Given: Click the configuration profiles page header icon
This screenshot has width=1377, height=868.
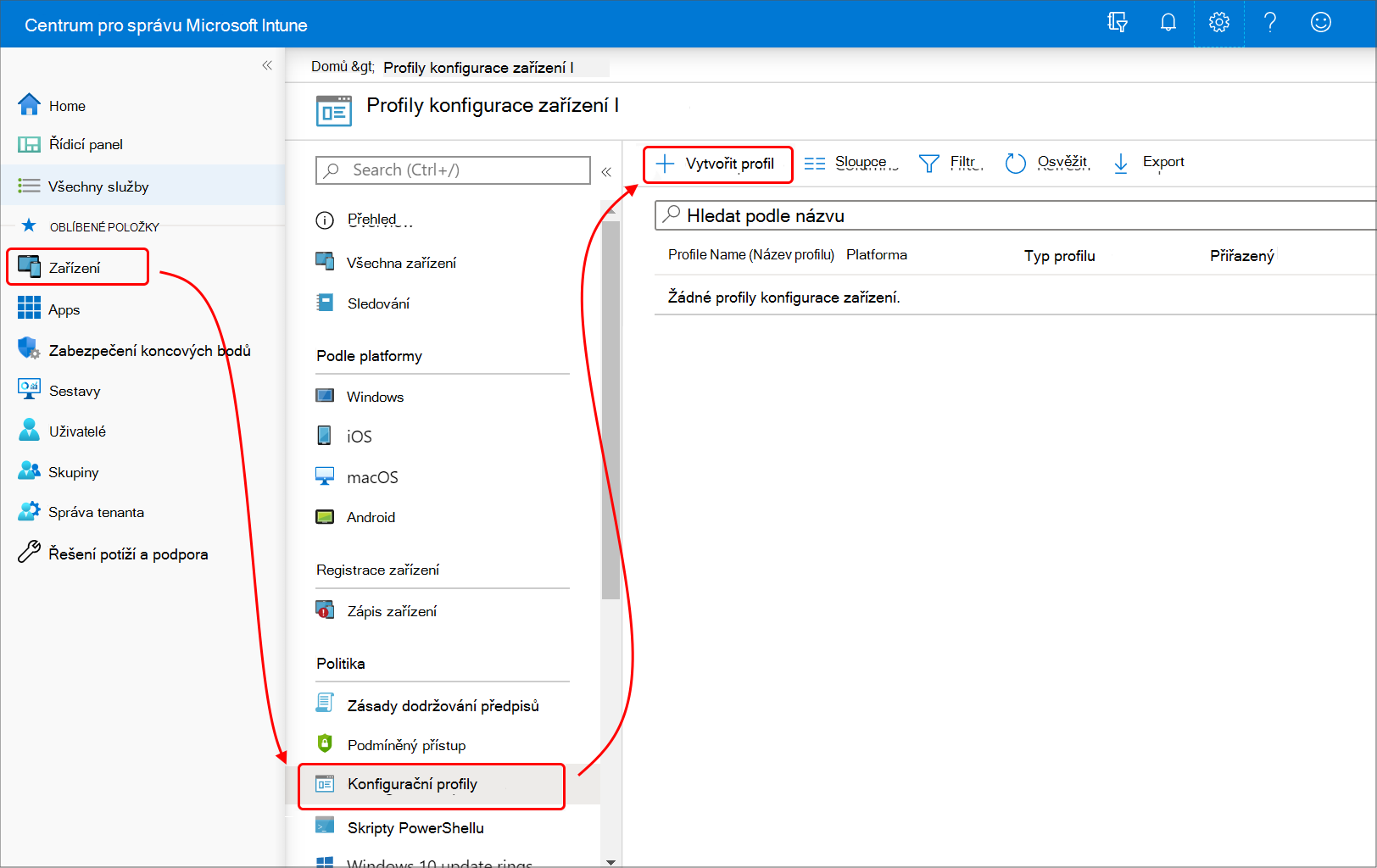Looking at the screenshot, I should 333,110.
